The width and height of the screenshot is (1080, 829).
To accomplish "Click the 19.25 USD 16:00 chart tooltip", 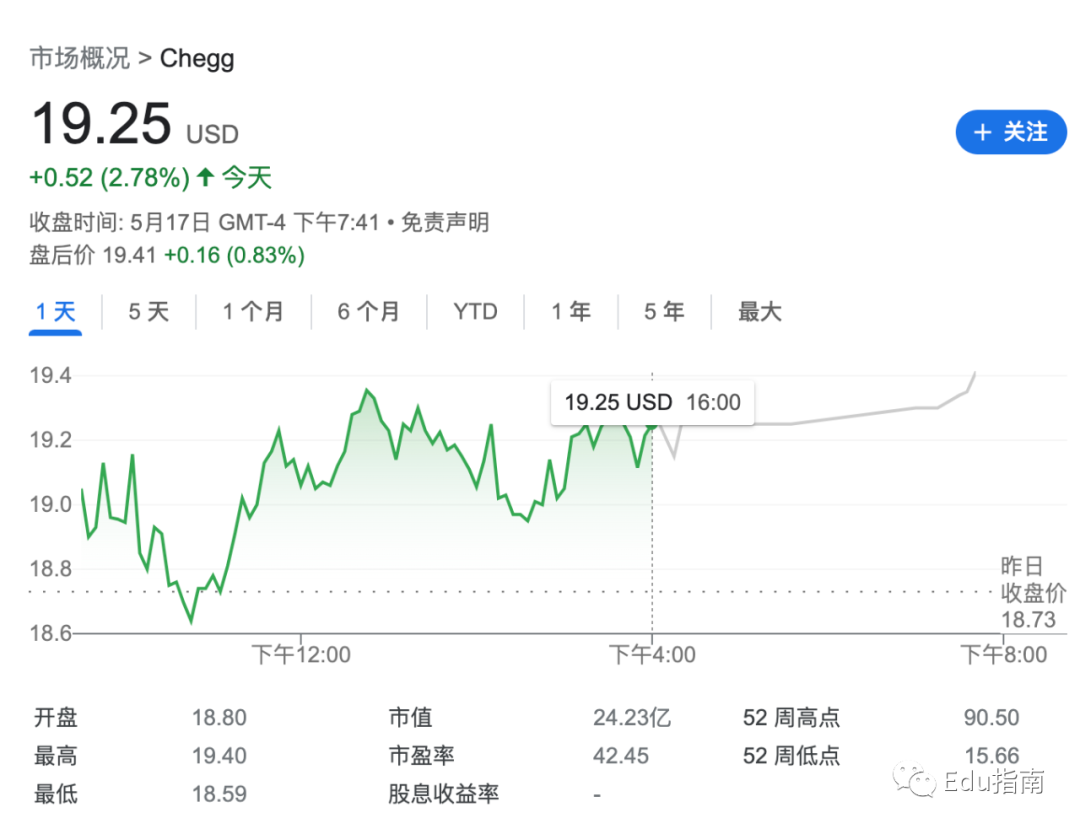I will coord(652,402).
